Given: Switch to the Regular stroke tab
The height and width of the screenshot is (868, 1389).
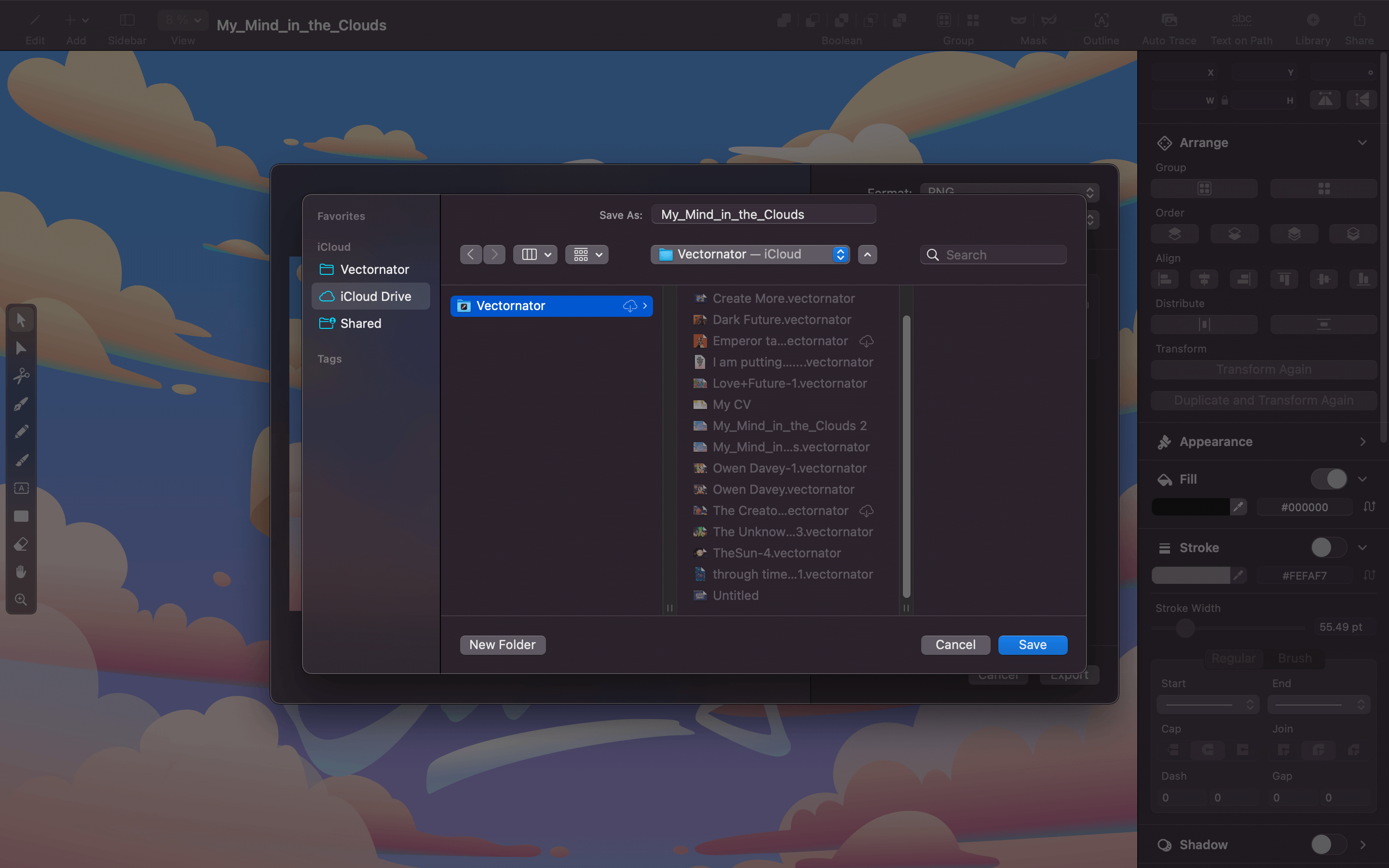Looking at the screenshot, I should [1233, 658].
